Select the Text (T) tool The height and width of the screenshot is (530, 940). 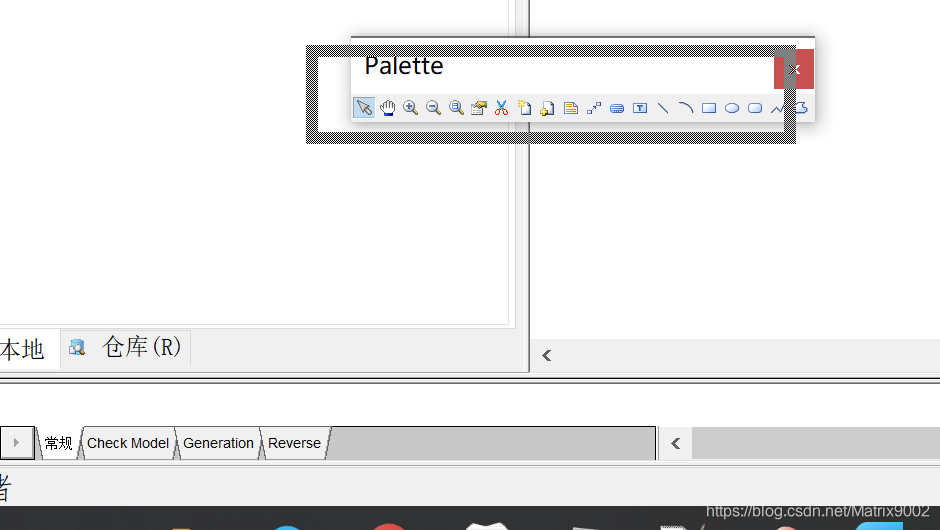[x=640, y=108]
